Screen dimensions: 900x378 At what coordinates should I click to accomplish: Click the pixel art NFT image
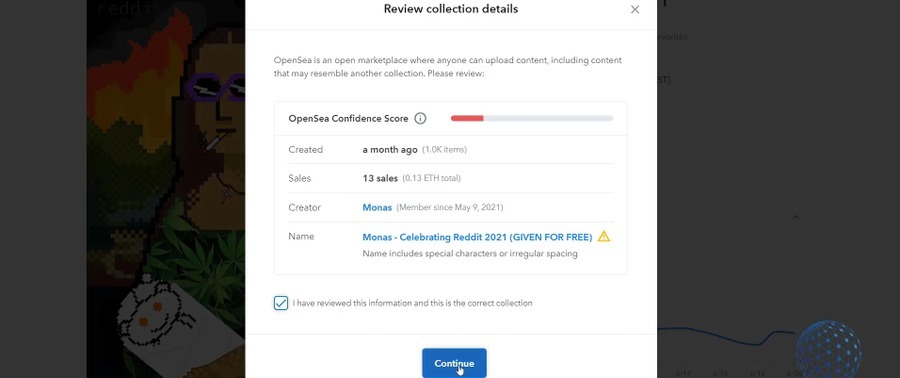166,189
